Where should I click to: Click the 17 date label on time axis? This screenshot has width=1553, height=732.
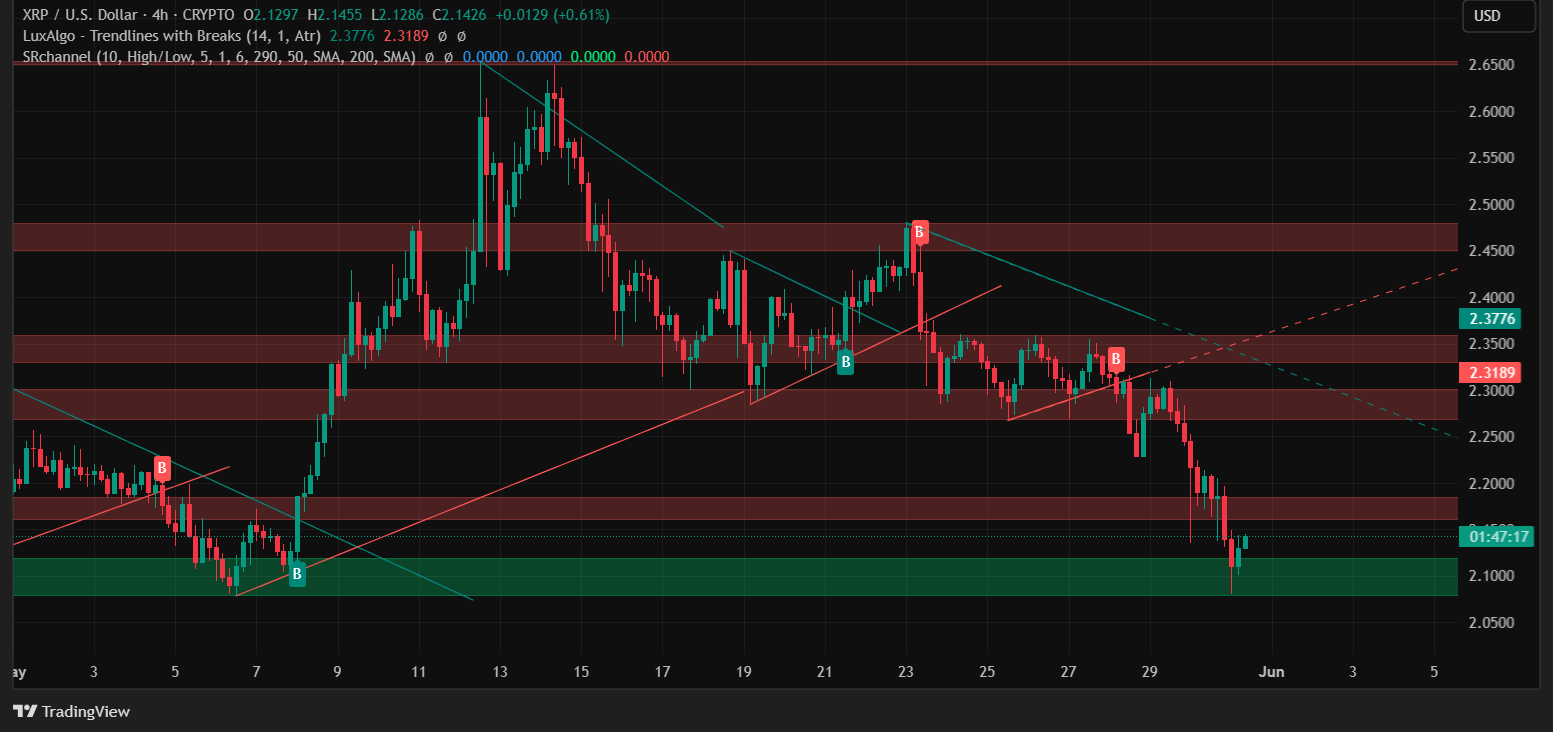click(662, 671)
